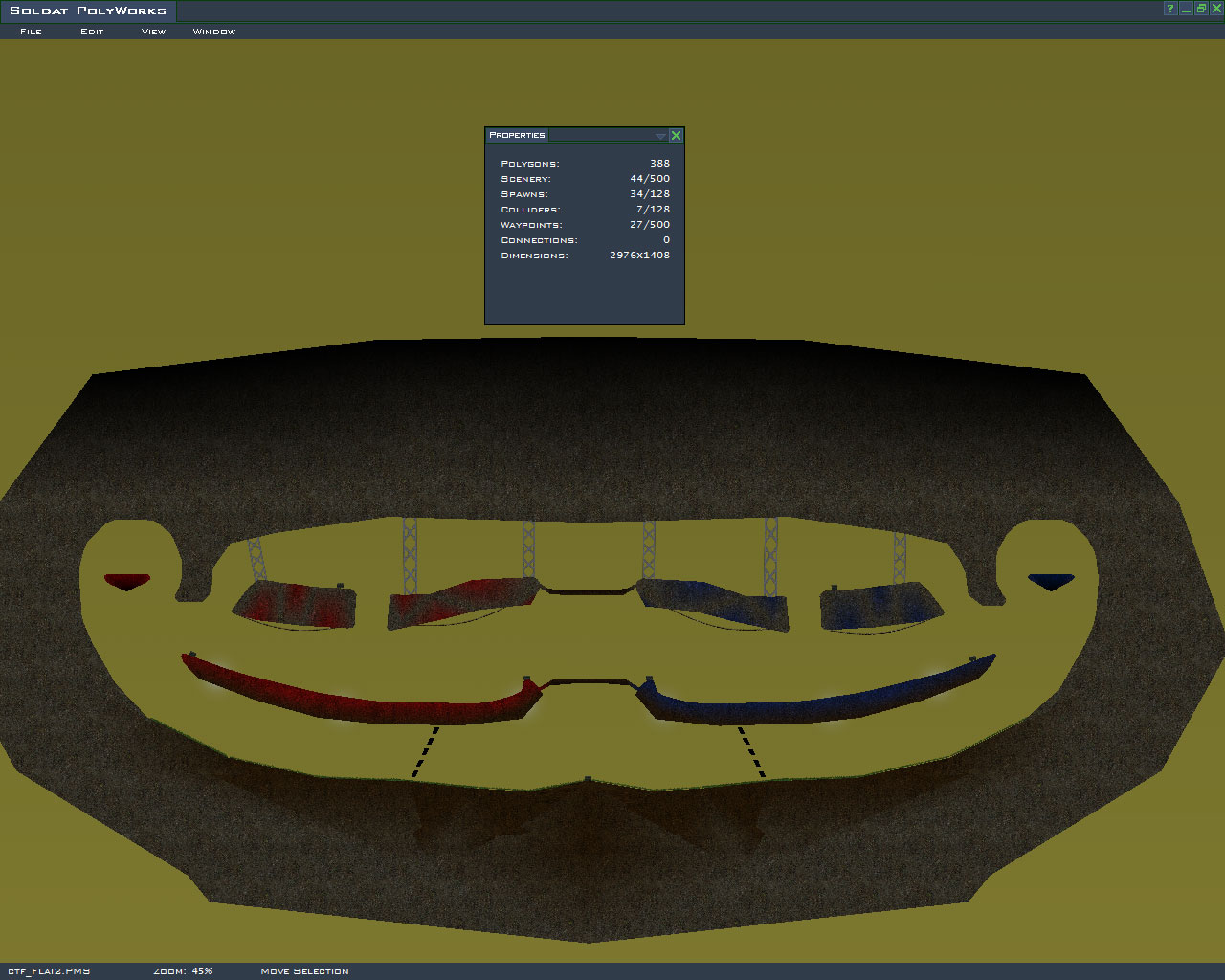This screenshot has width=1225, height=980.
Task: Close the Properties panel
Action: [x=676, y=135]
